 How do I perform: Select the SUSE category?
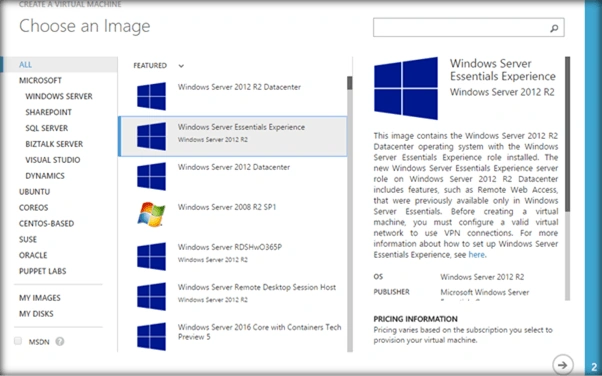click(28, 239)
